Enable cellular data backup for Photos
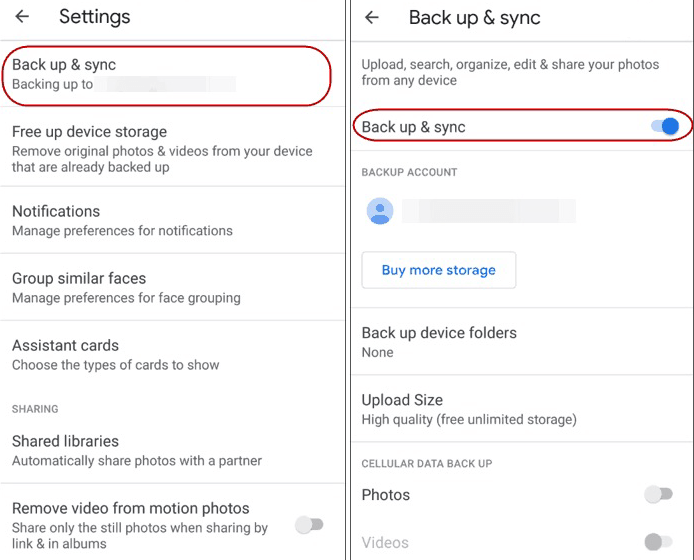 point(658,494)
